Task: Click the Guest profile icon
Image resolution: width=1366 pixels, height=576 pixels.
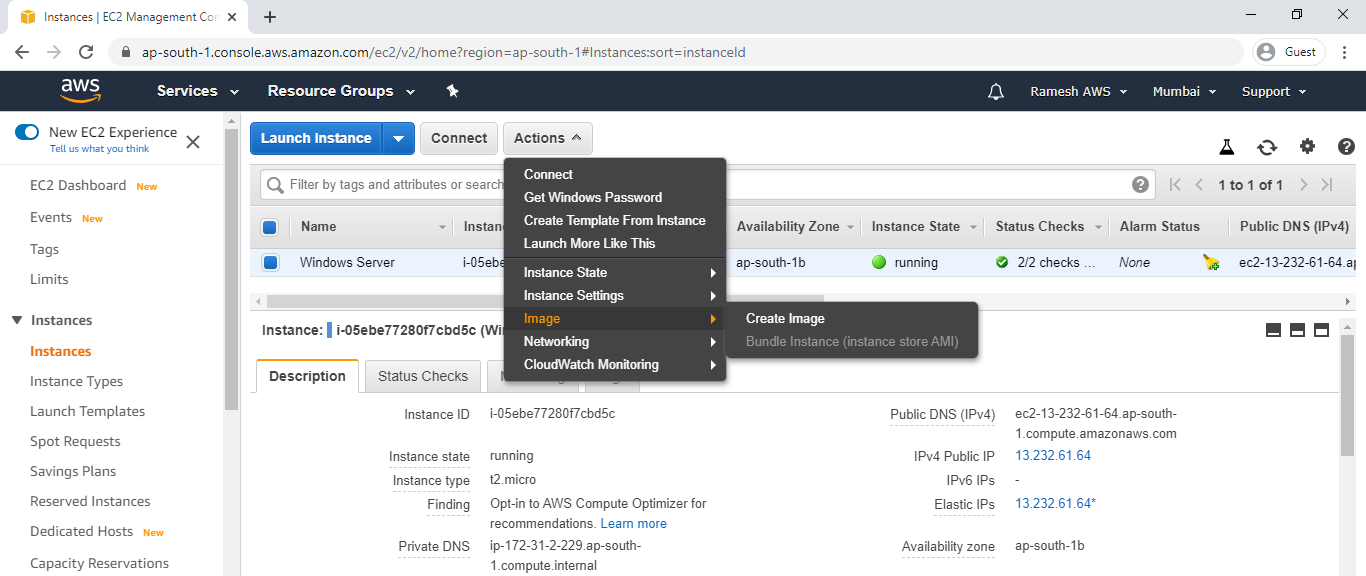Action: (1289, 52)
